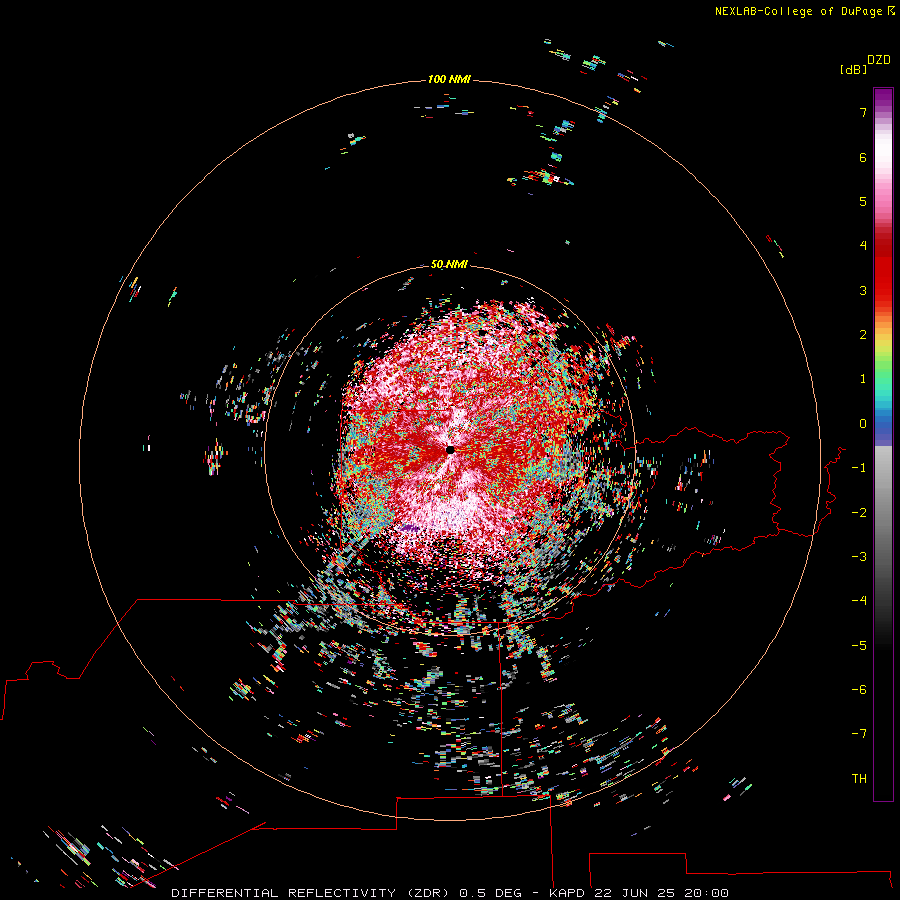Click the radar site black center dot
The height and width of the screenshot is (900, 900).
pos(450,450)
